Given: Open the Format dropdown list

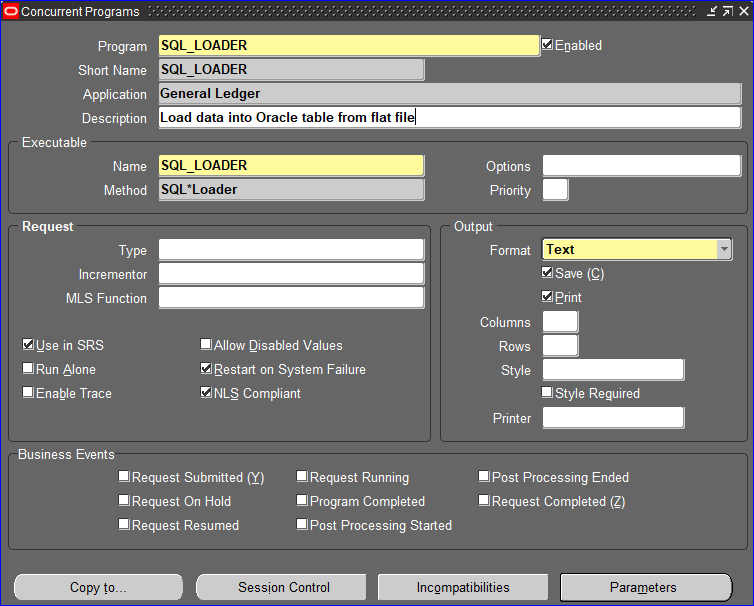Looking at the screenshot, I should (x=724, y=250).
